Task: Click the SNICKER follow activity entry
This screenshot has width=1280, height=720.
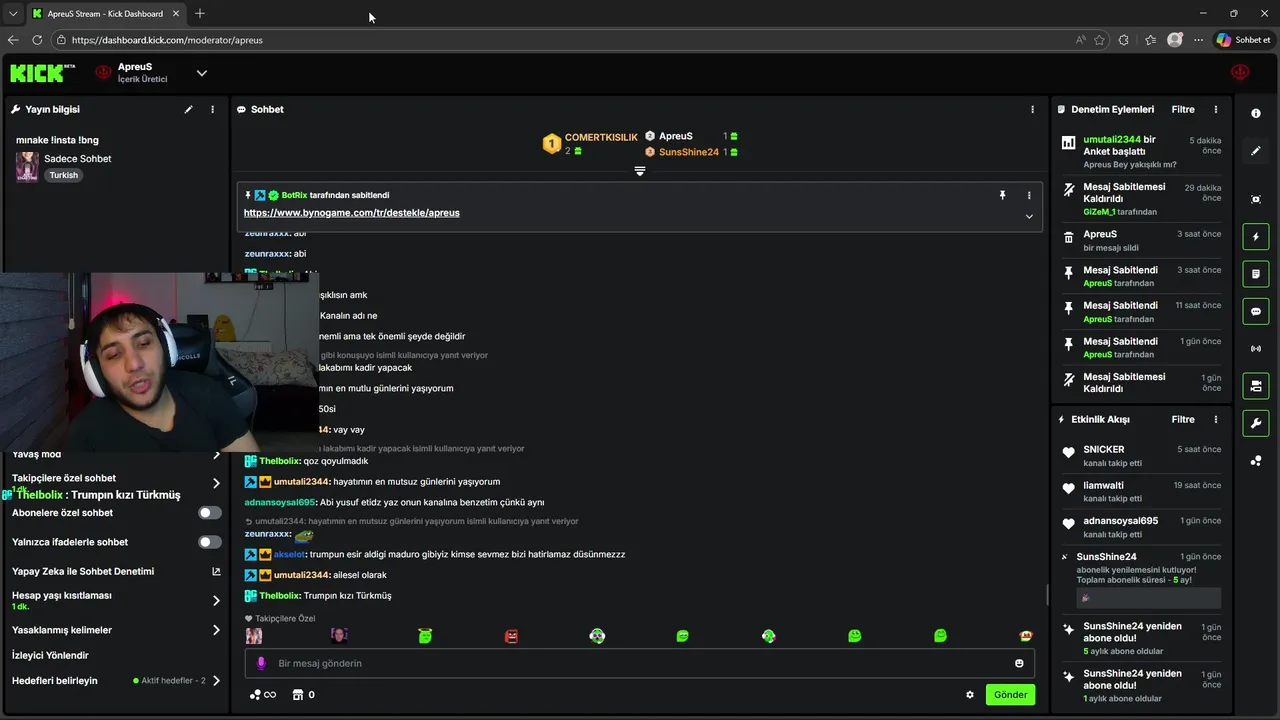Action: [x=1140, y=456]
